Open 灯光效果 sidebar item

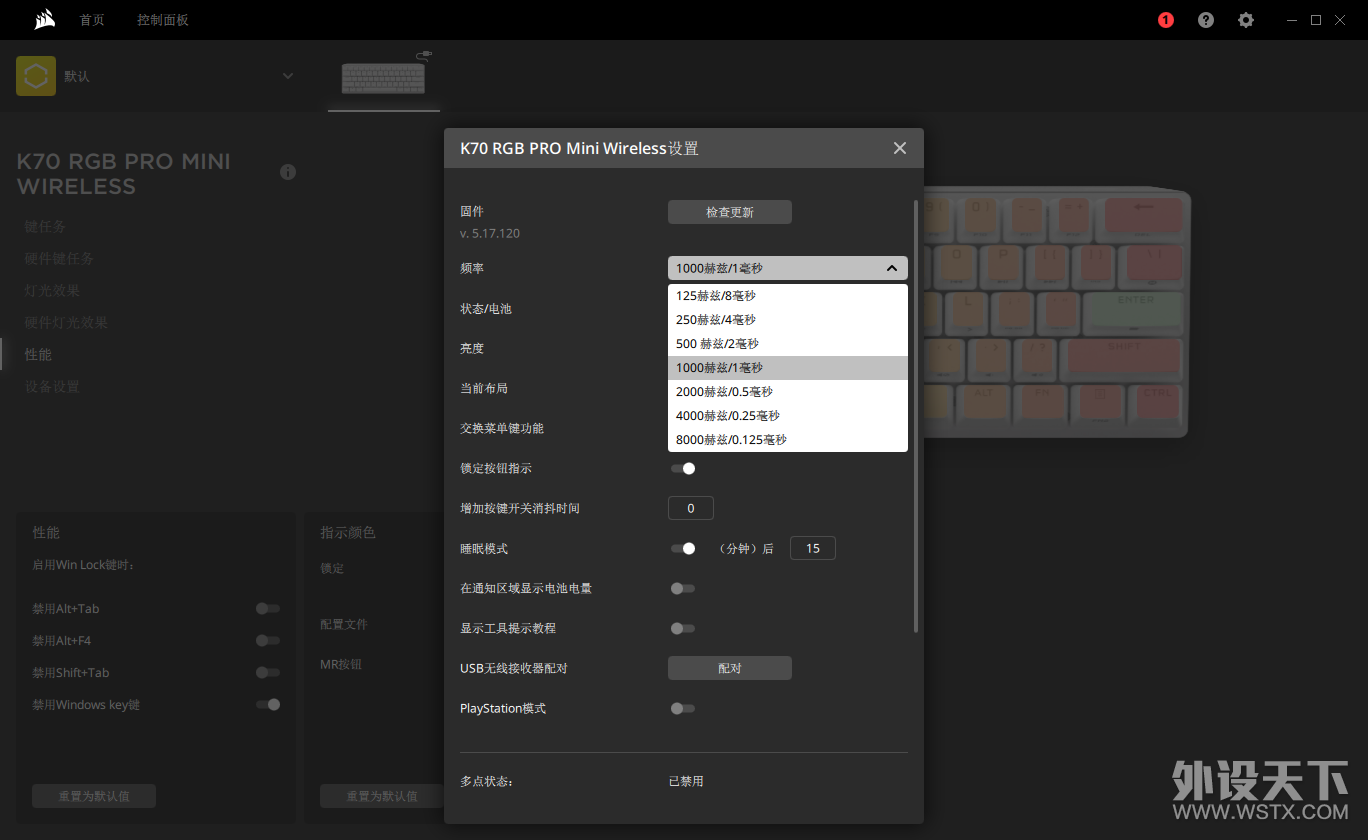click(x=52, y=291)
